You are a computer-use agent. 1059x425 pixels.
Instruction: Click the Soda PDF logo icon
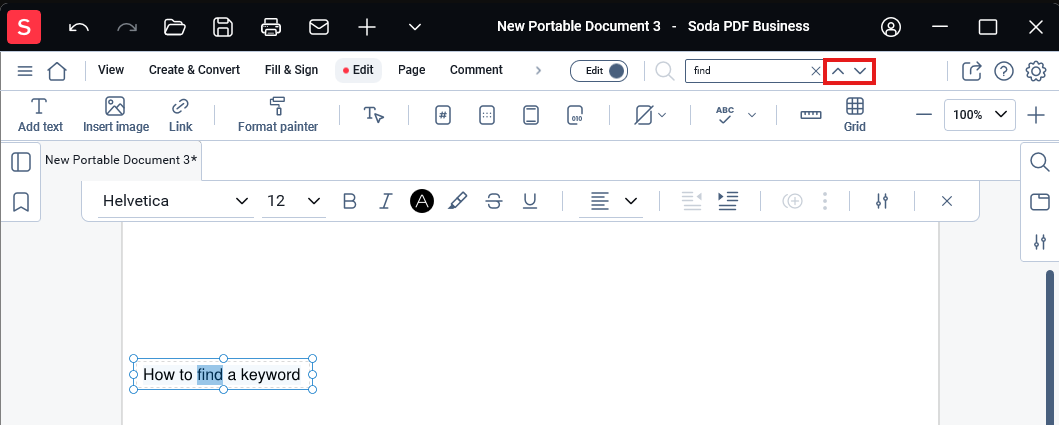(24, 27)
